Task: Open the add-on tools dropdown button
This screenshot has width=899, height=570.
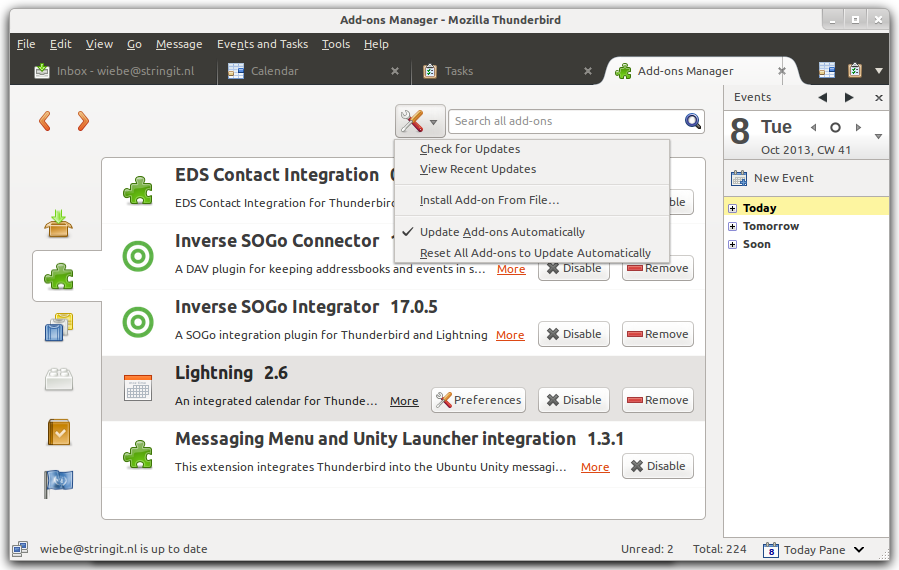Action: [x=419, y=122]
